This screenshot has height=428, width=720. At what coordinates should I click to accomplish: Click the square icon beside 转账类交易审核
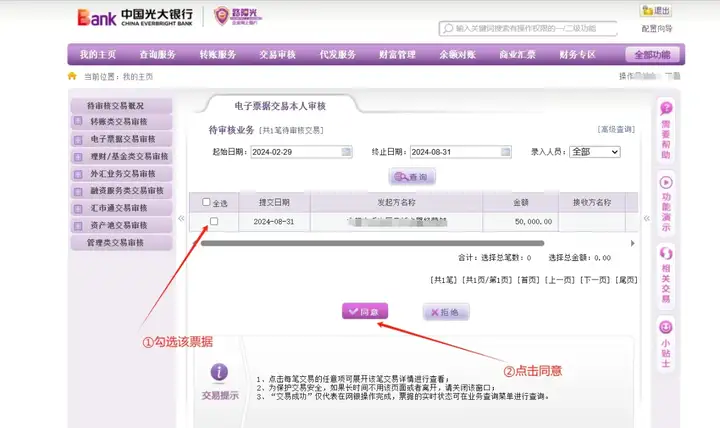tap(78, 121)
